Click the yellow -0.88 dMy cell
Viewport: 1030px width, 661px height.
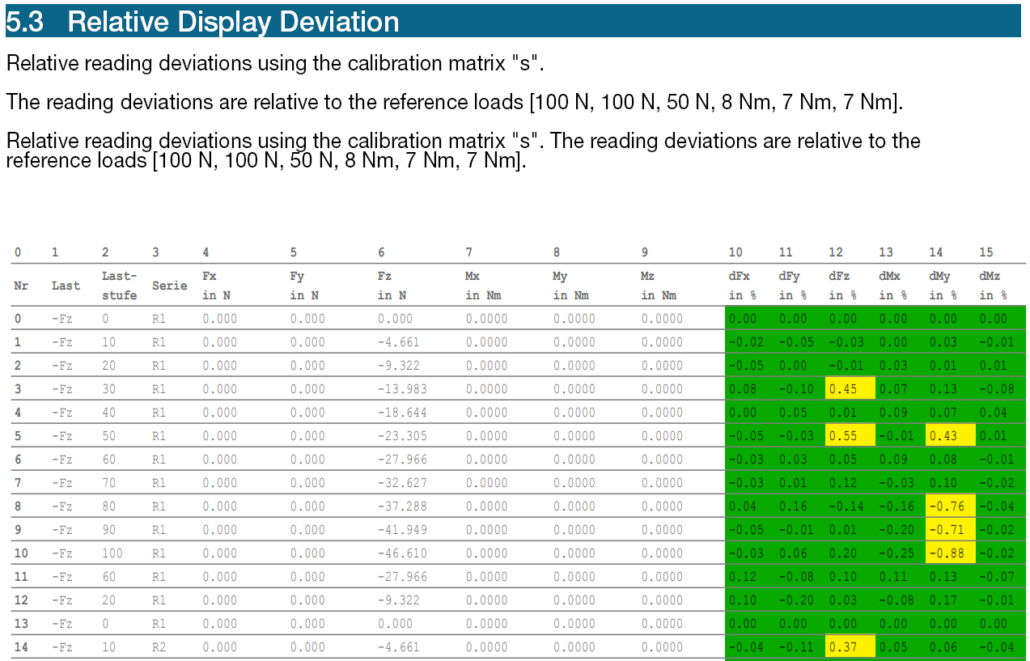tap(951, 553)
